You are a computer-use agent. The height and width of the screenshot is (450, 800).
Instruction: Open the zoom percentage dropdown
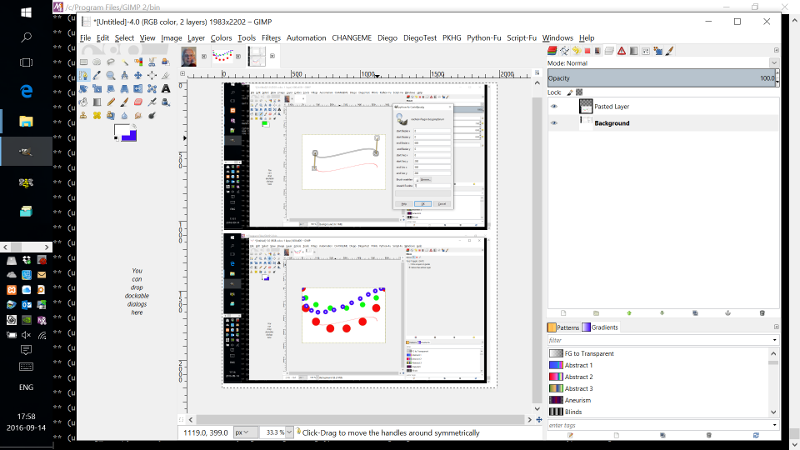289,432
